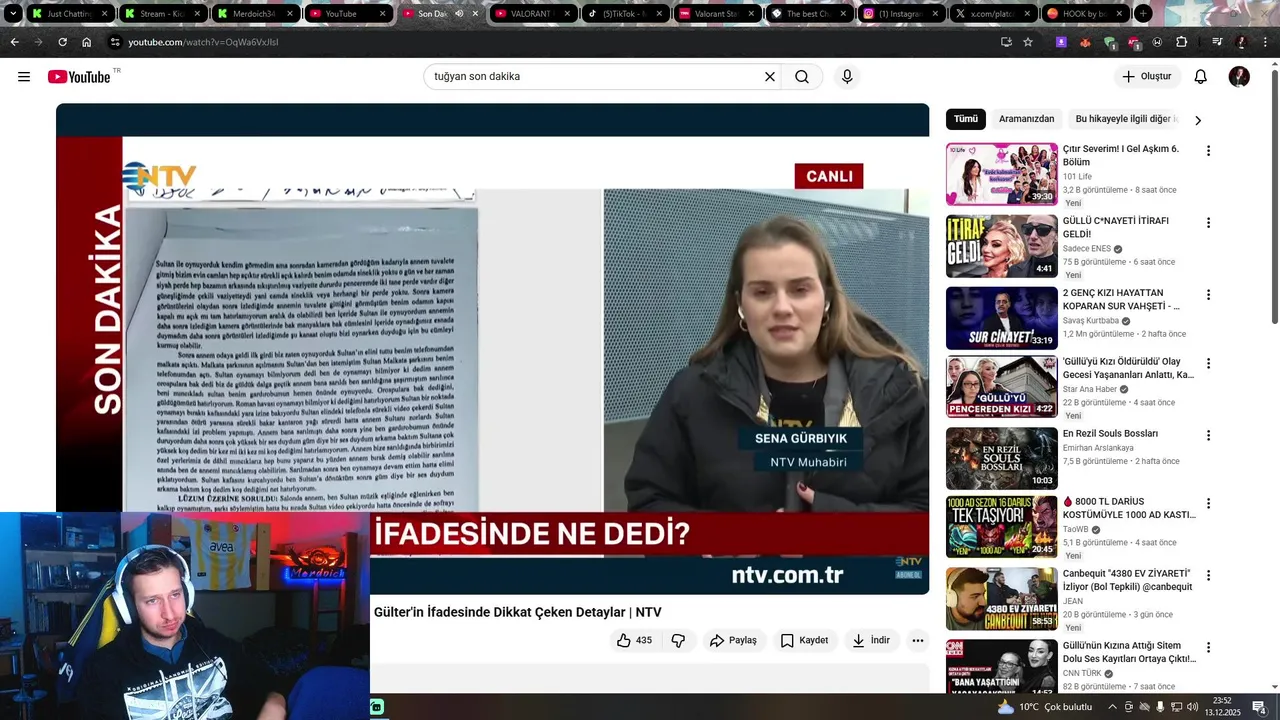Switch to the TikTok tab
The image size is (1280, 720).
pyautogui.click(x=624, y=14)
